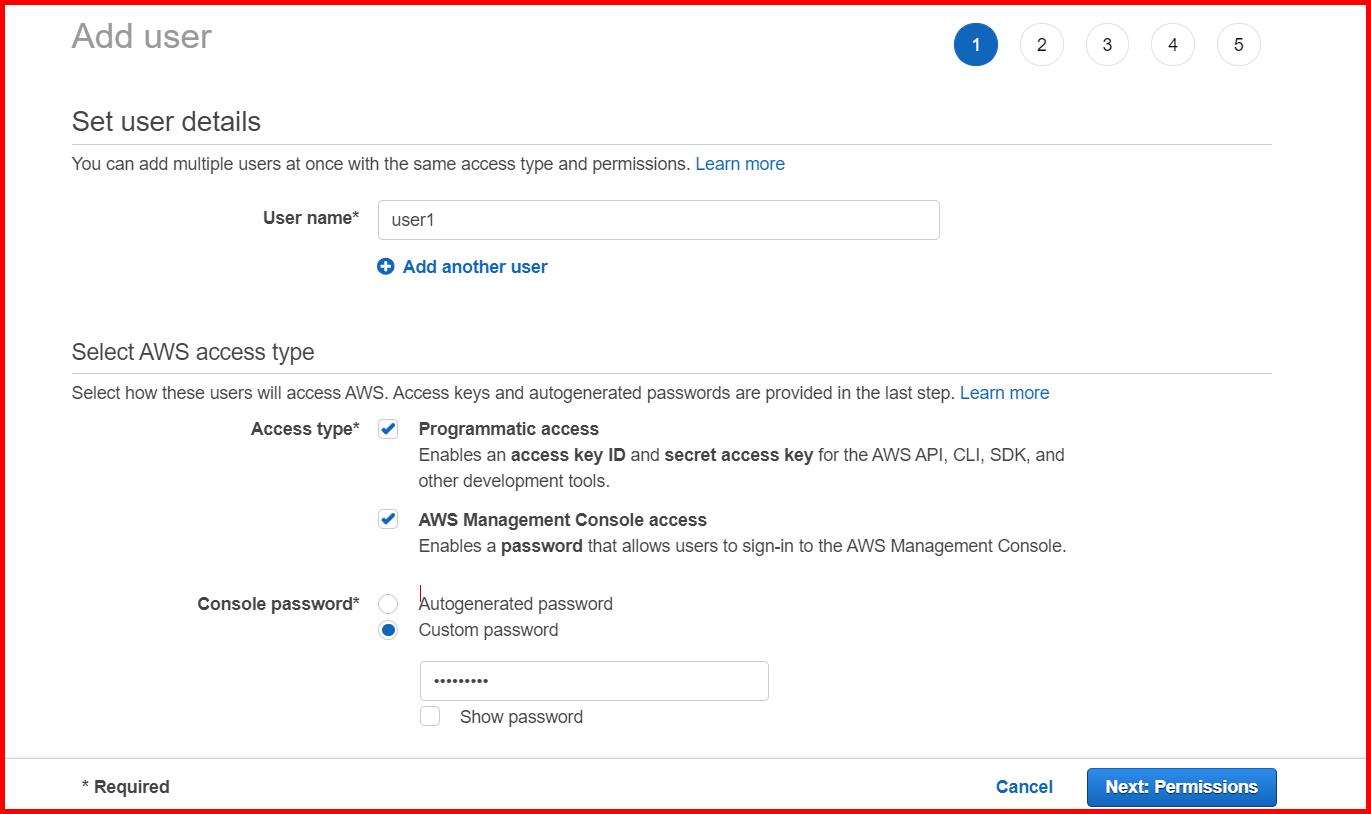1371x814 pixels.
Task: Click the Add another user link
Action: pos(474,266)
